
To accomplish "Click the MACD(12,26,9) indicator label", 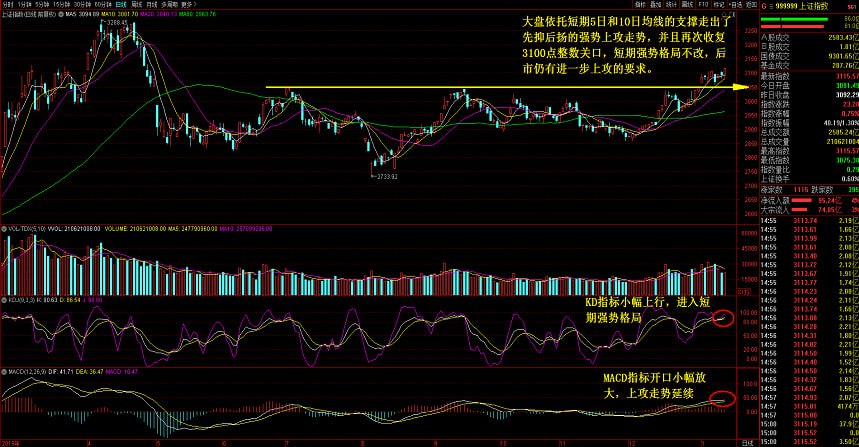I will tap(25, 372).
